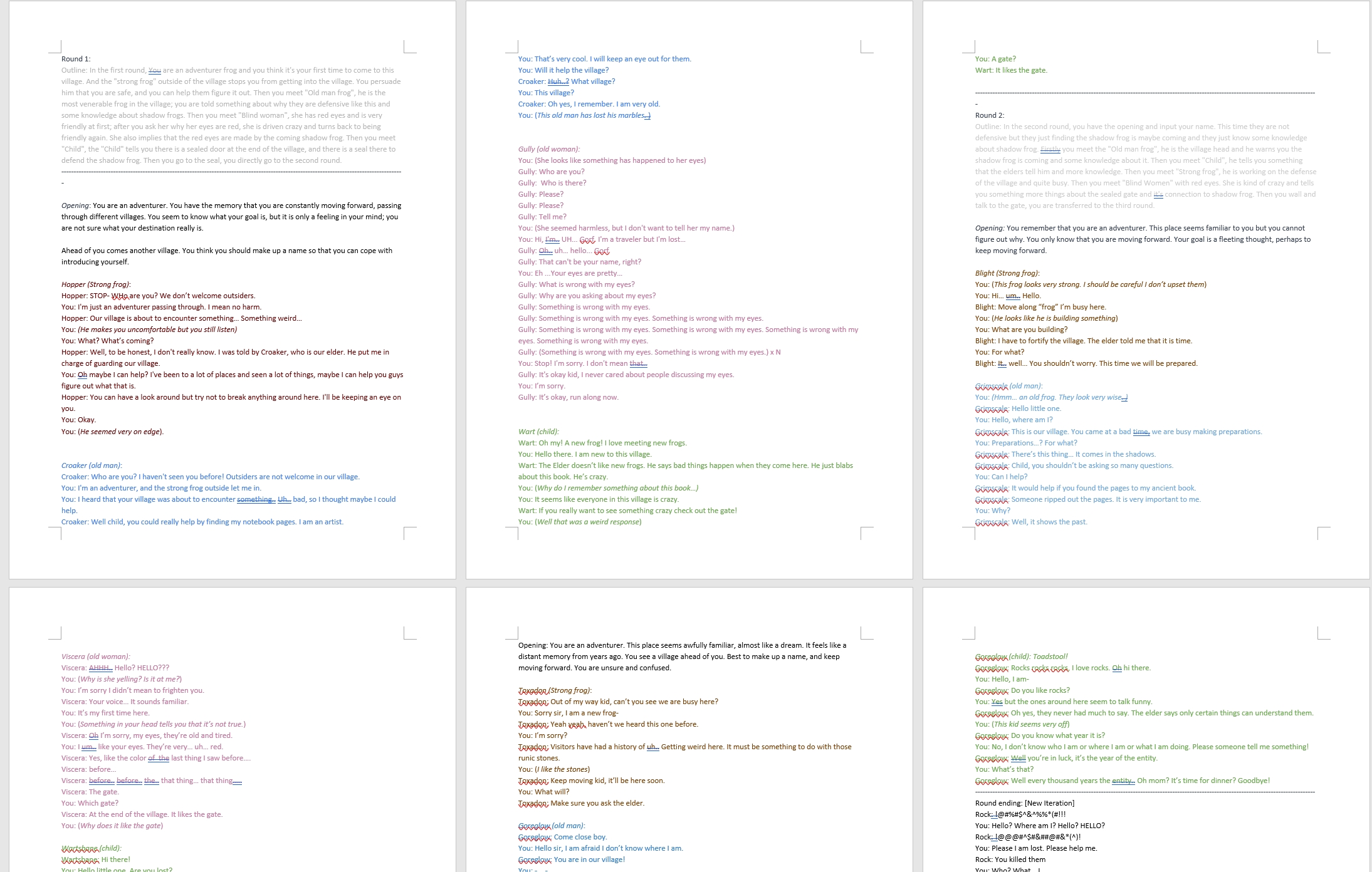Viewport: 1372px width, 872px height.
Task: Click 'Grimscale (old man):' misspelled heading
Action: [x=1008, y=386]
